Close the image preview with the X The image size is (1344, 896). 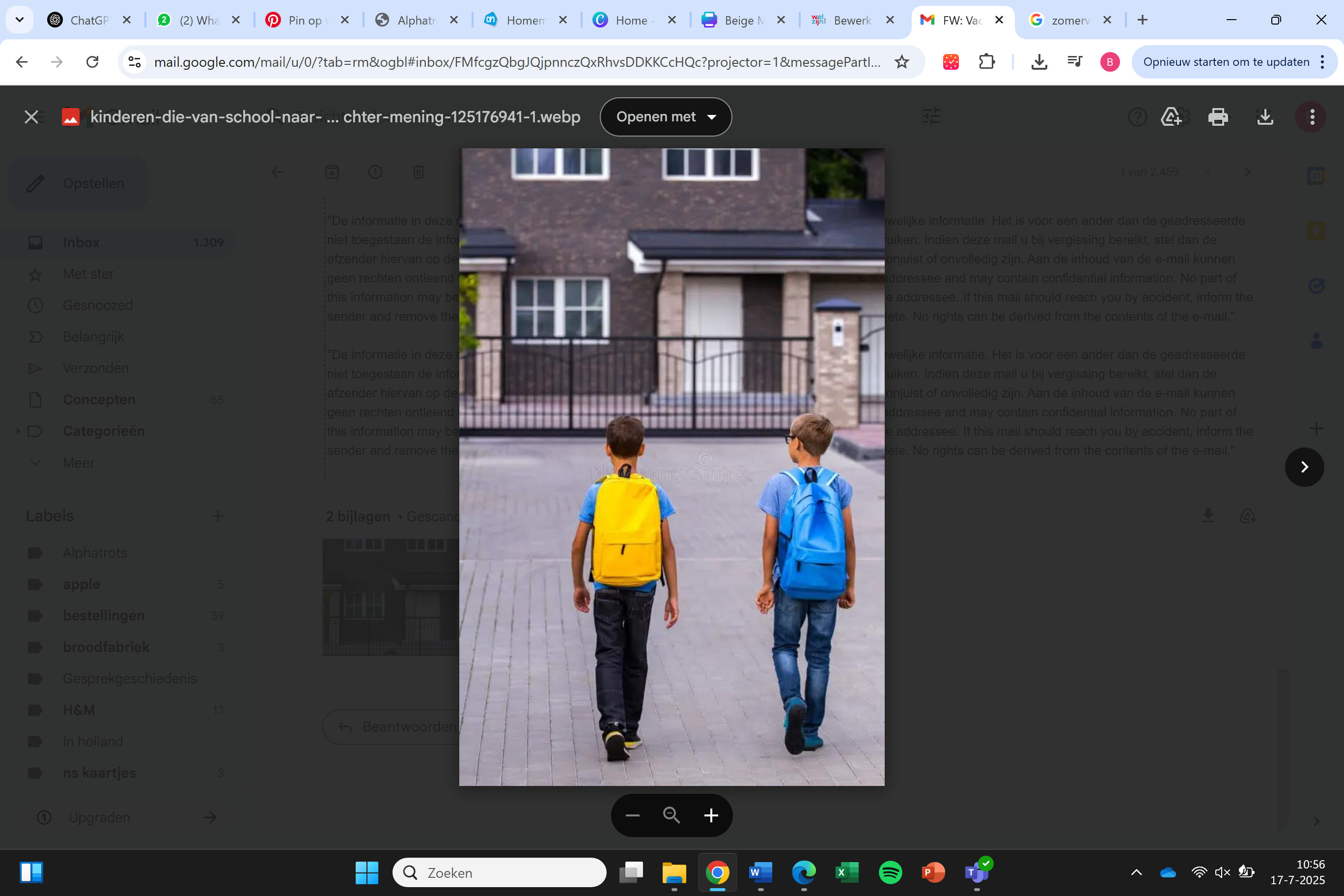click(31, 116)
